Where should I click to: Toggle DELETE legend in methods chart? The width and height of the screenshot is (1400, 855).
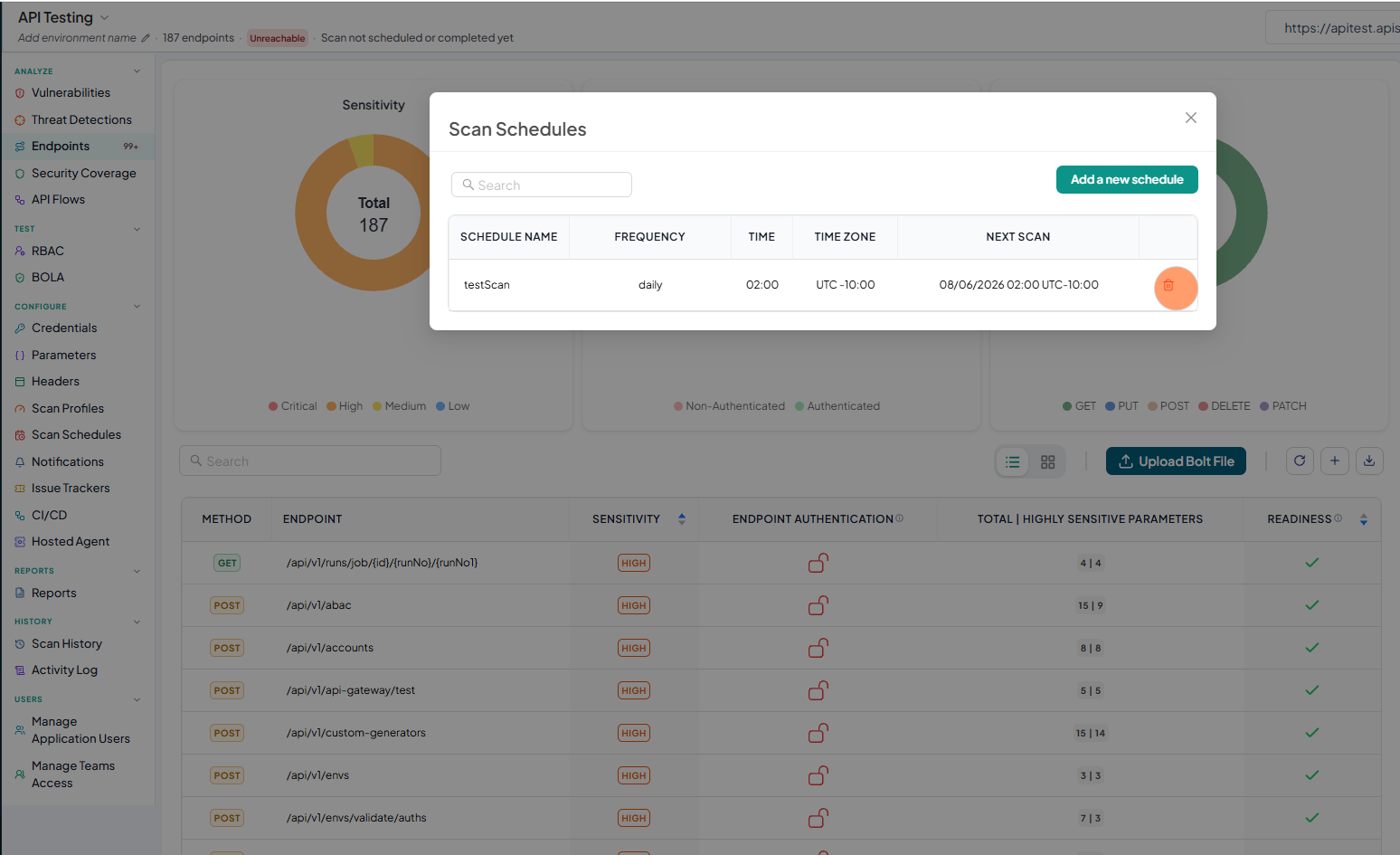(x=1225, y=406)
